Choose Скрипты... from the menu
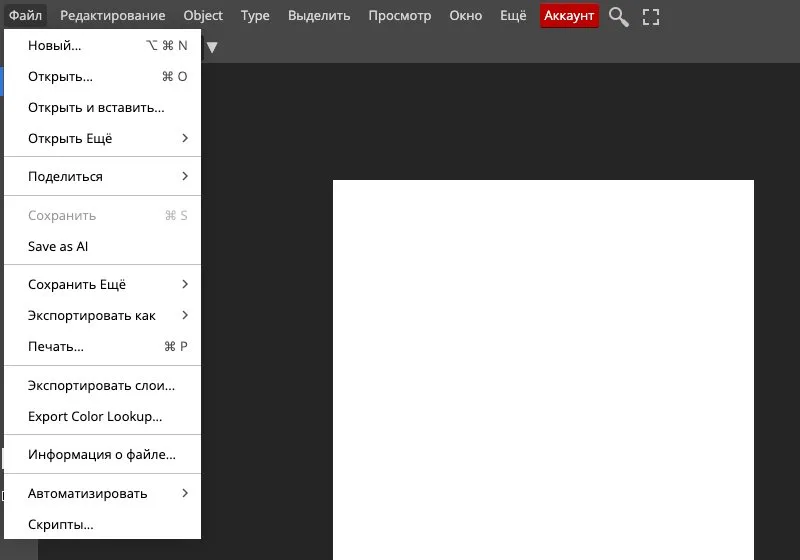 tap(102, 524)
